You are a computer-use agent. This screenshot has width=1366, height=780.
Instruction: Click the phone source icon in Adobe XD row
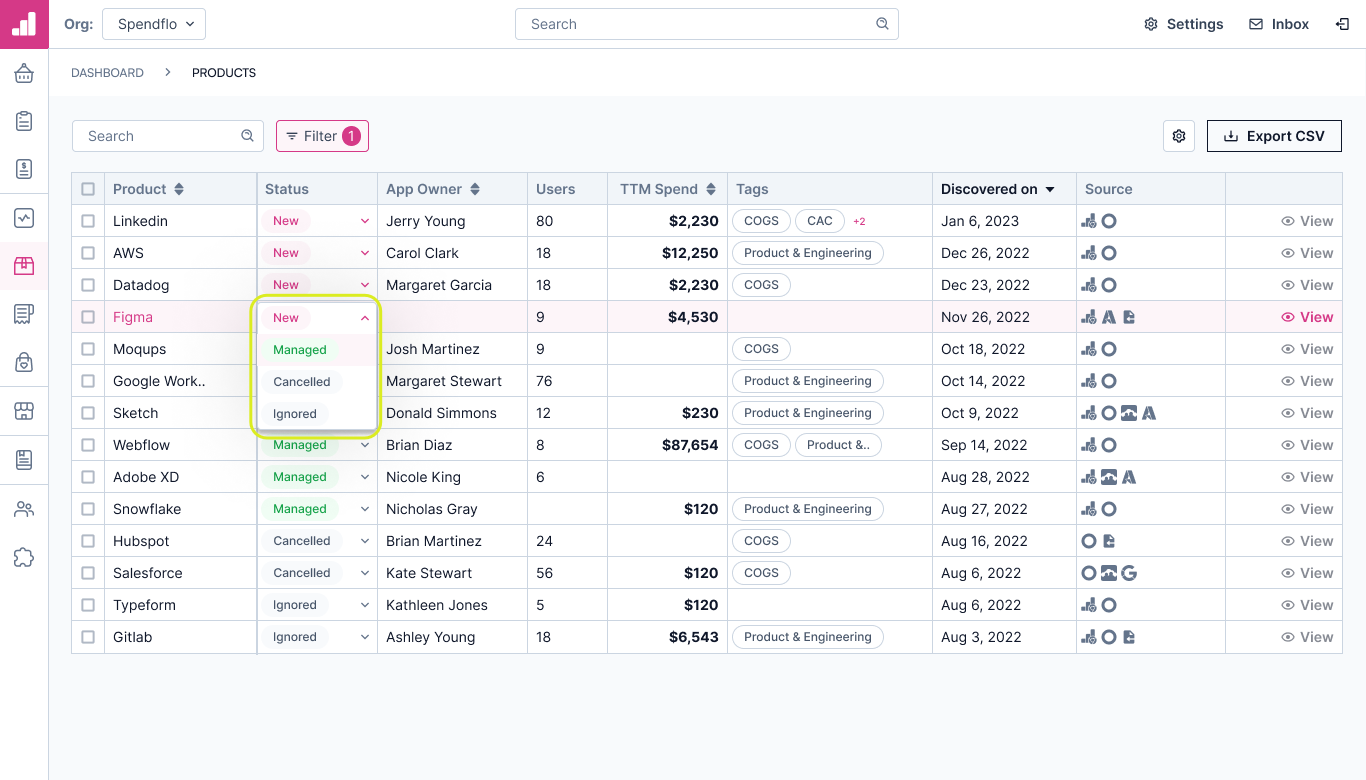(x=1109, y=477)
